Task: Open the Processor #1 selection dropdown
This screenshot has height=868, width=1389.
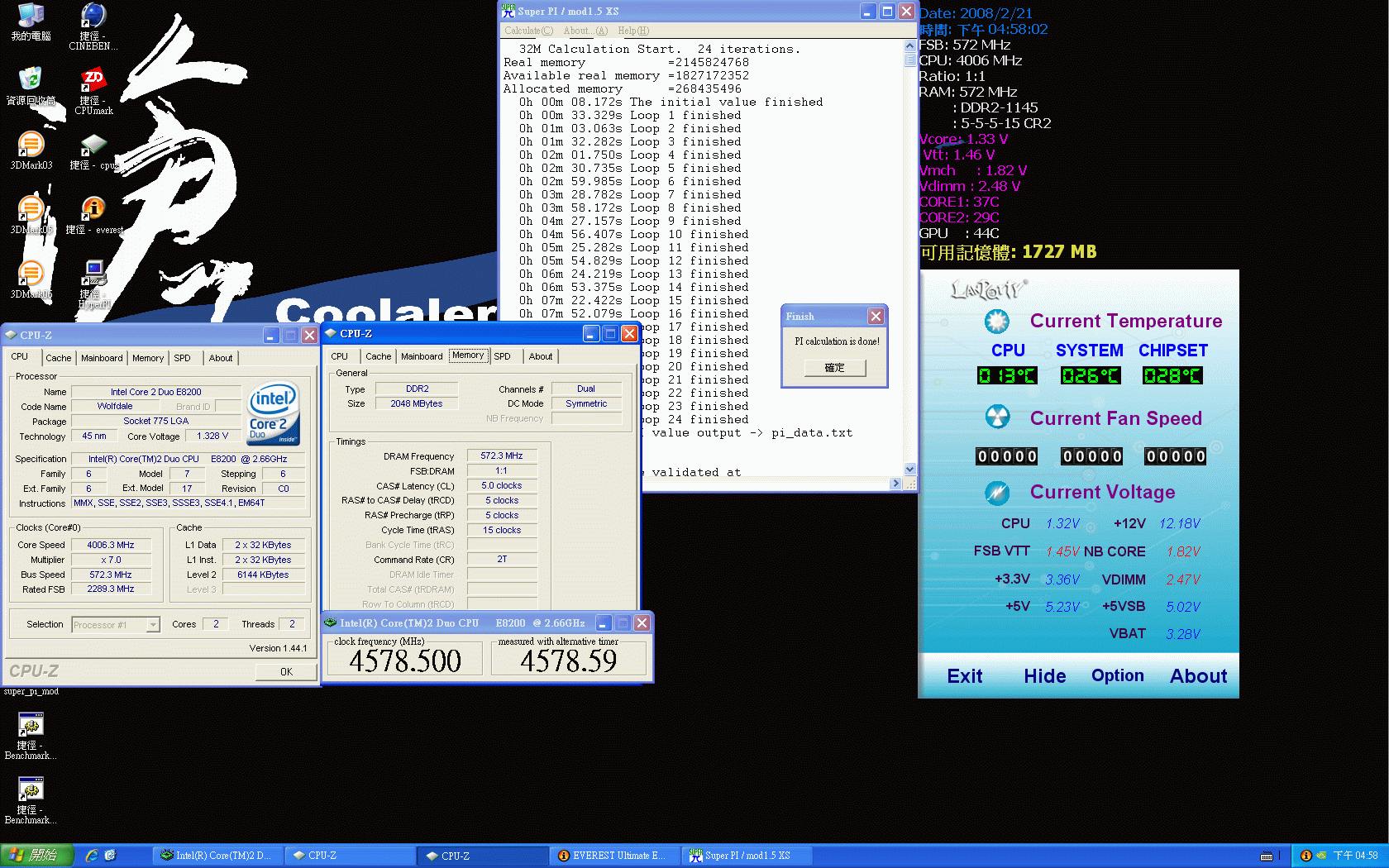Action: [x=151, y=624]
